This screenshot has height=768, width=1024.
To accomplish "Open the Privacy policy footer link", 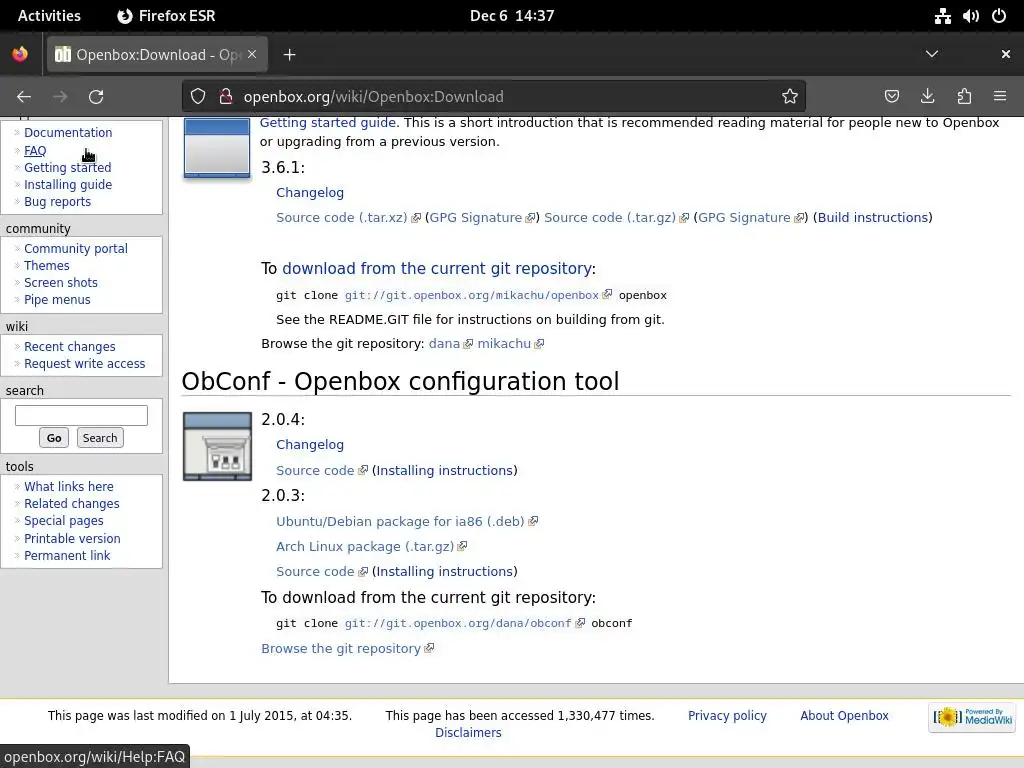I will (x=727, y=716).
